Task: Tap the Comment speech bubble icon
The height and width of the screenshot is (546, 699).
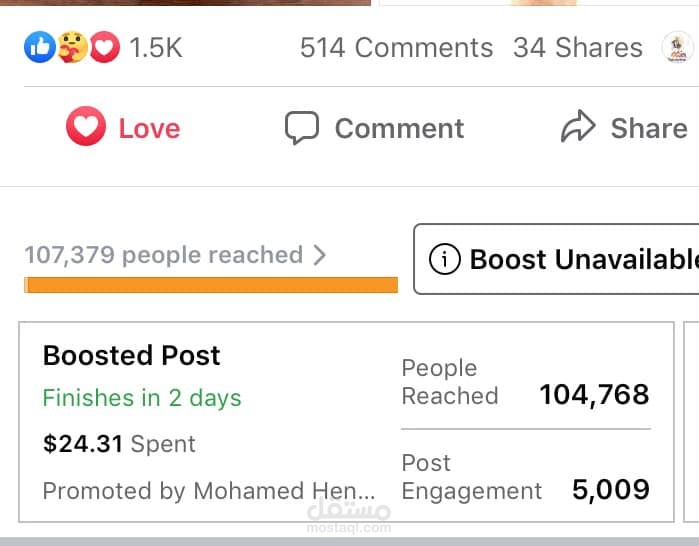Action: 301,128
